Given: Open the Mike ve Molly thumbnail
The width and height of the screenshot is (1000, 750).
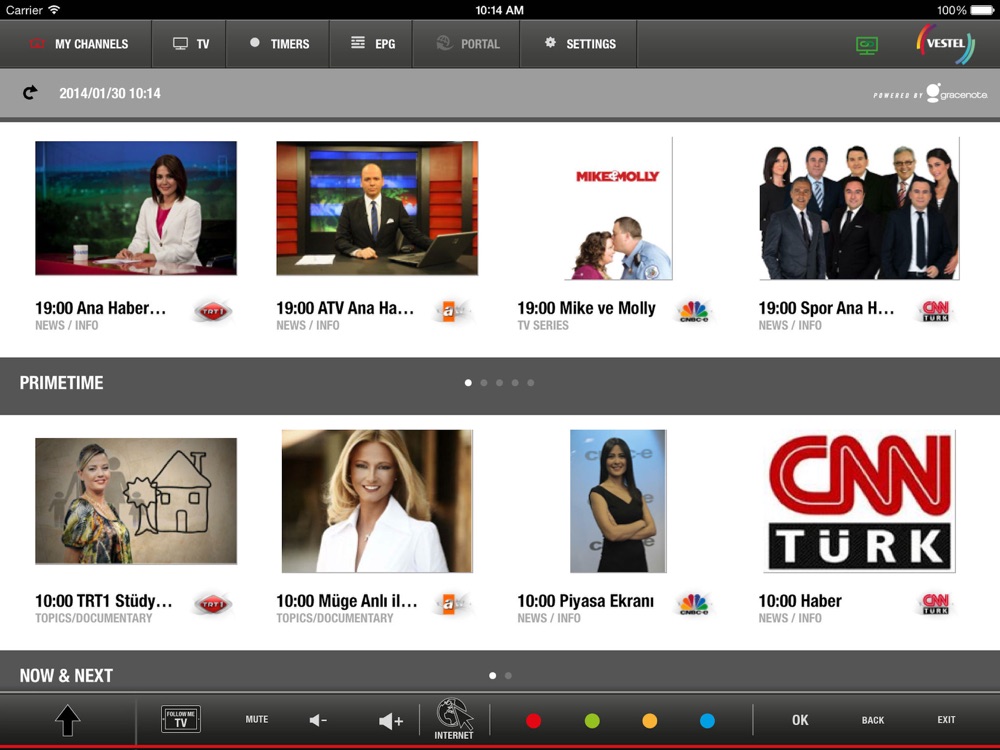Looking at the screenshot, I should click(x=618, y=208).
